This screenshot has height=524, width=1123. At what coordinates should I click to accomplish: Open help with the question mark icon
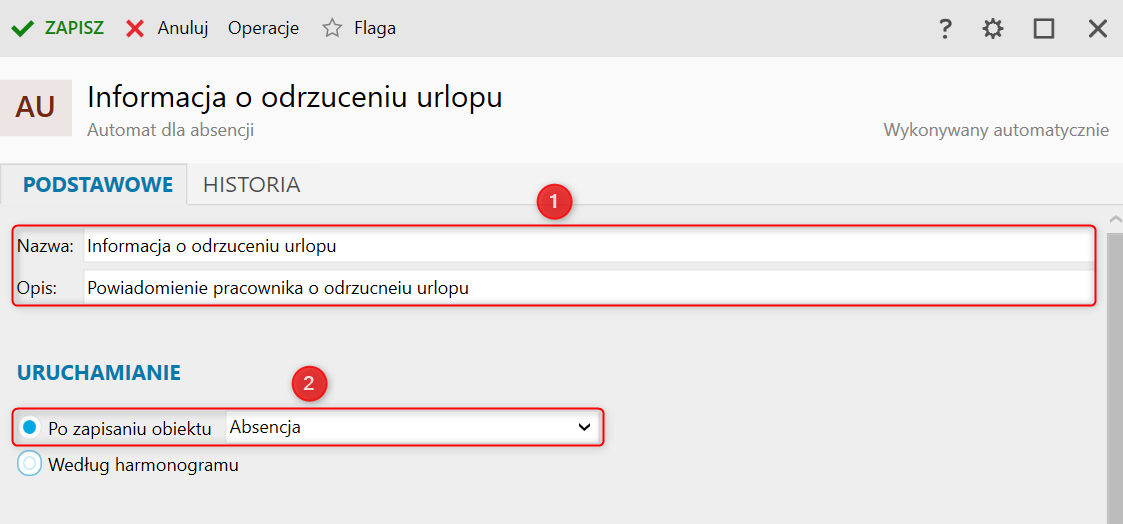coord(944,29)
